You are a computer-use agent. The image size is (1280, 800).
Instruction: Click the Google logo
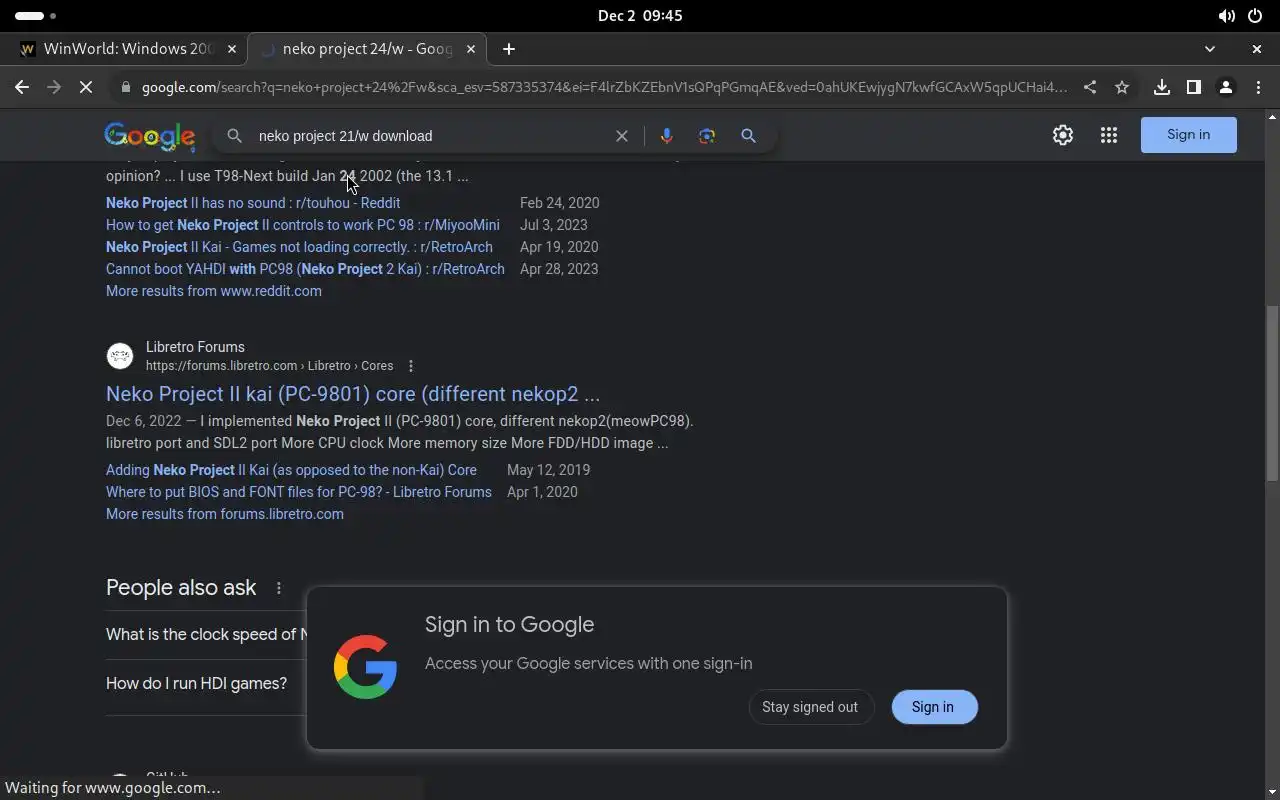tap(150, 136)
